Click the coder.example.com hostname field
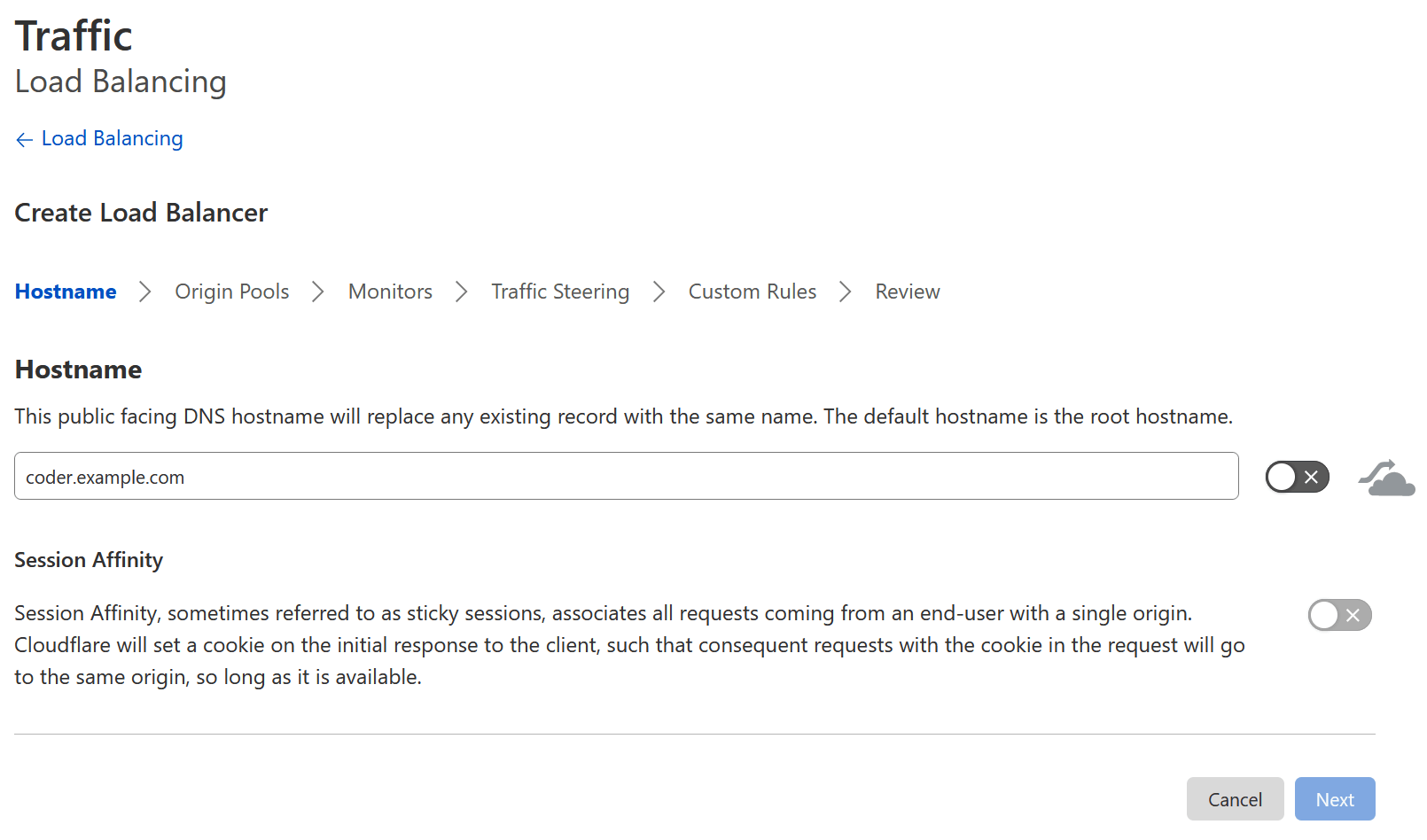 627,476
